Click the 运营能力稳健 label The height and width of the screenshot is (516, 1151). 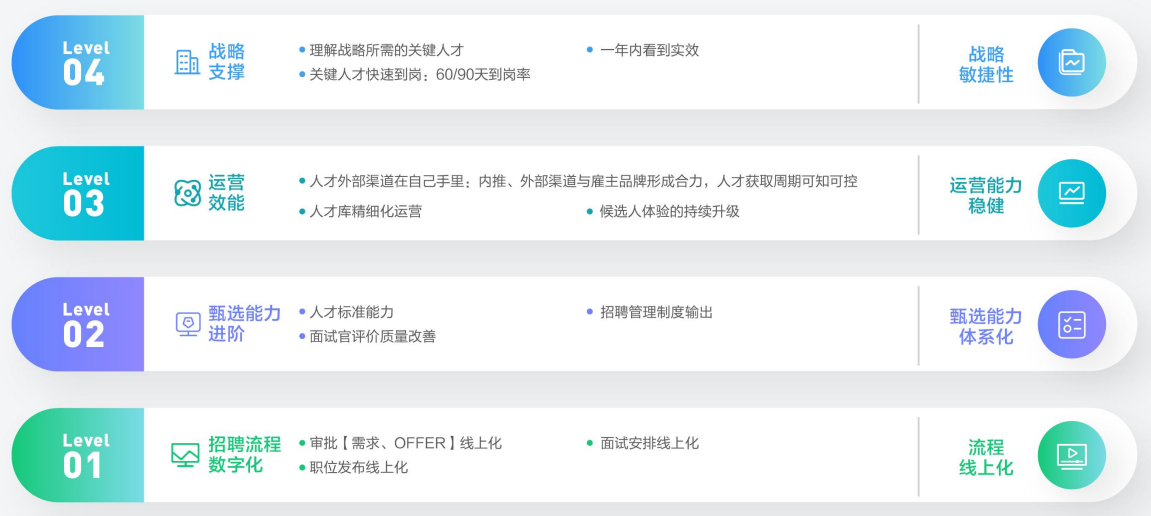[x=986, y=195]
